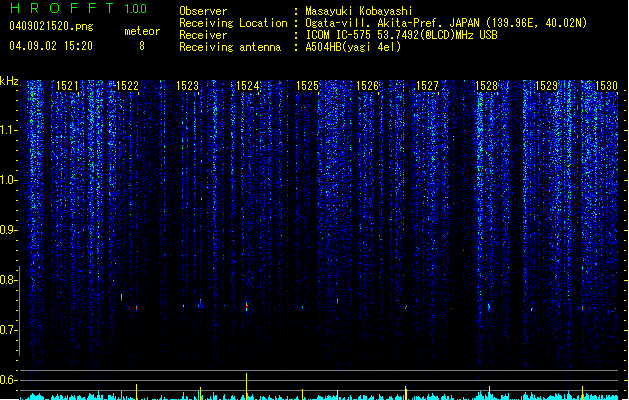Click the 1526 time marker
Image resolution: width=629 pixels, height=400 pixels.
pyautogui.click(x=367, y=86)
